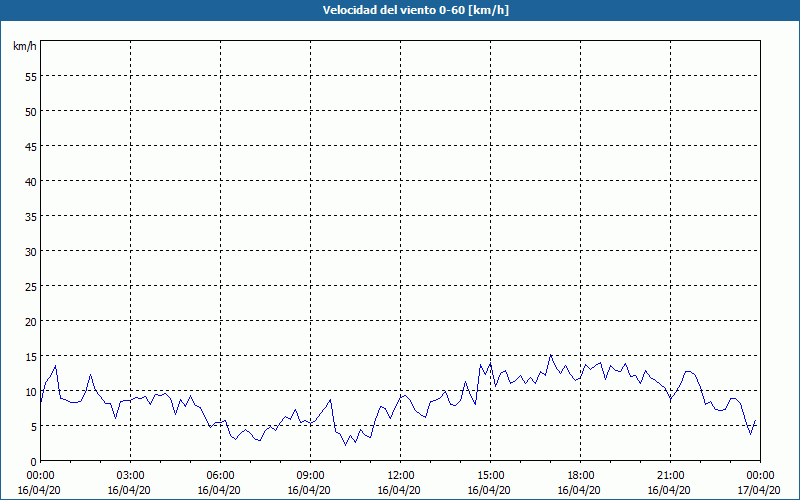Select the '0' y-axis value label
The height and width of the screenshot is (500, 800).
point(34,462)
